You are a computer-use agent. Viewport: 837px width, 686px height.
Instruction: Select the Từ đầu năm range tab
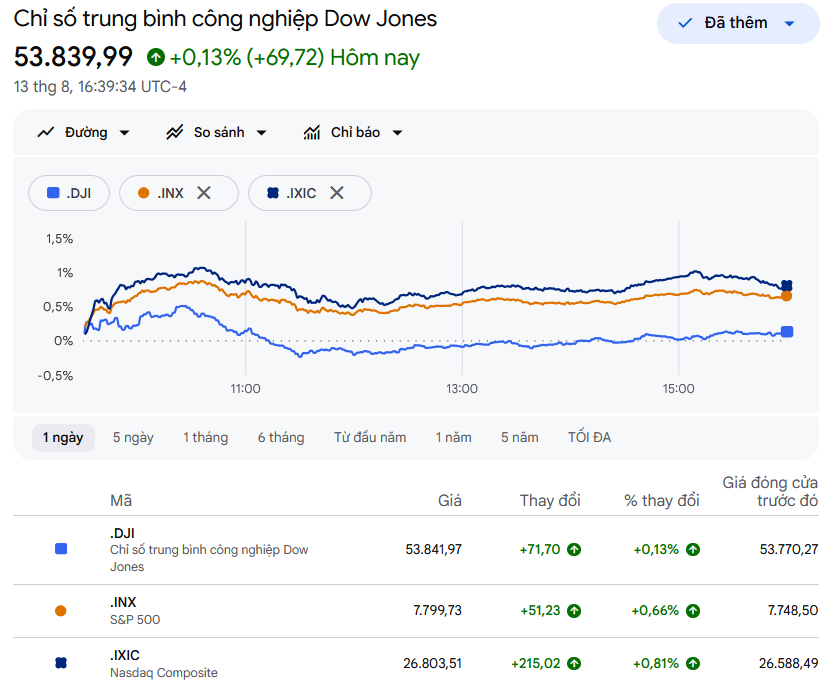click(x=370, y=438)
